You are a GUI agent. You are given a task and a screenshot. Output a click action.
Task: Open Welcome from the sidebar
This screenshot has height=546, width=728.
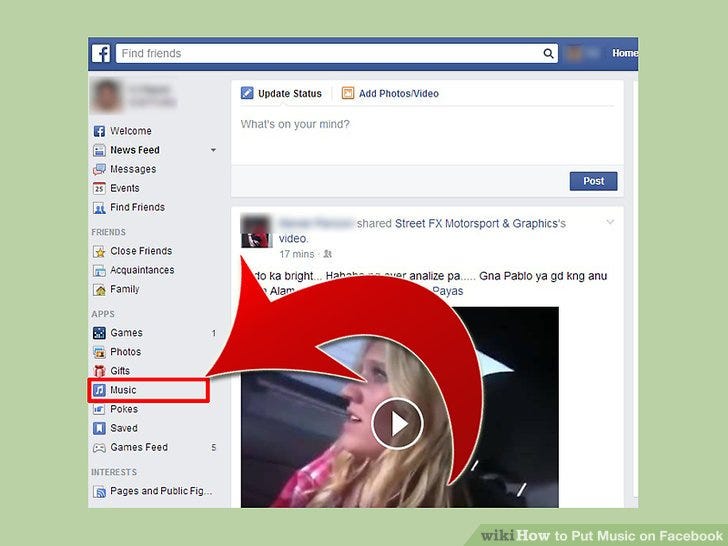click(x=130, y=131)
